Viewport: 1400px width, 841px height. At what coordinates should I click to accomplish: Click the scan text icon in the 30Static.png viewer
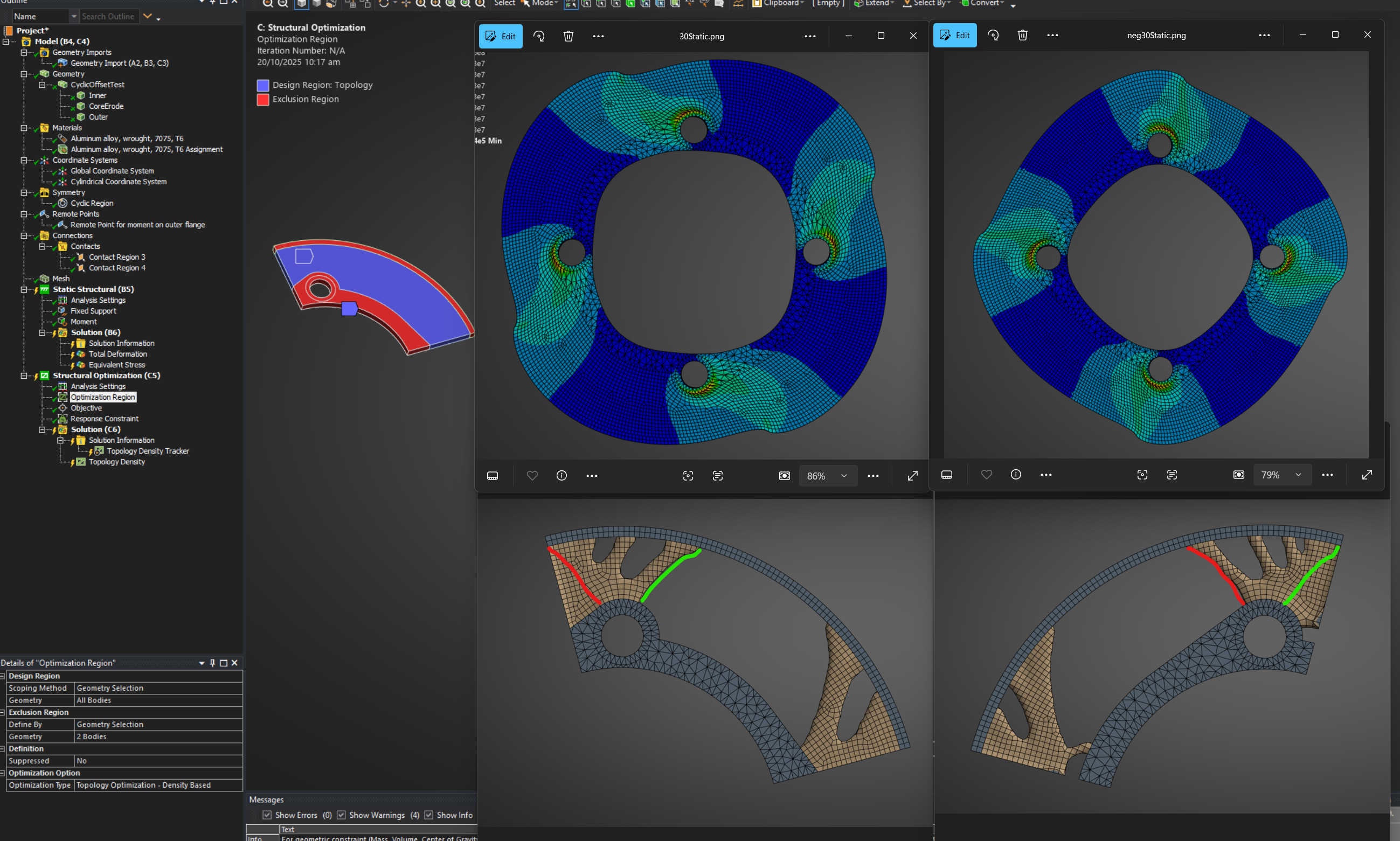tap(717, 476)
